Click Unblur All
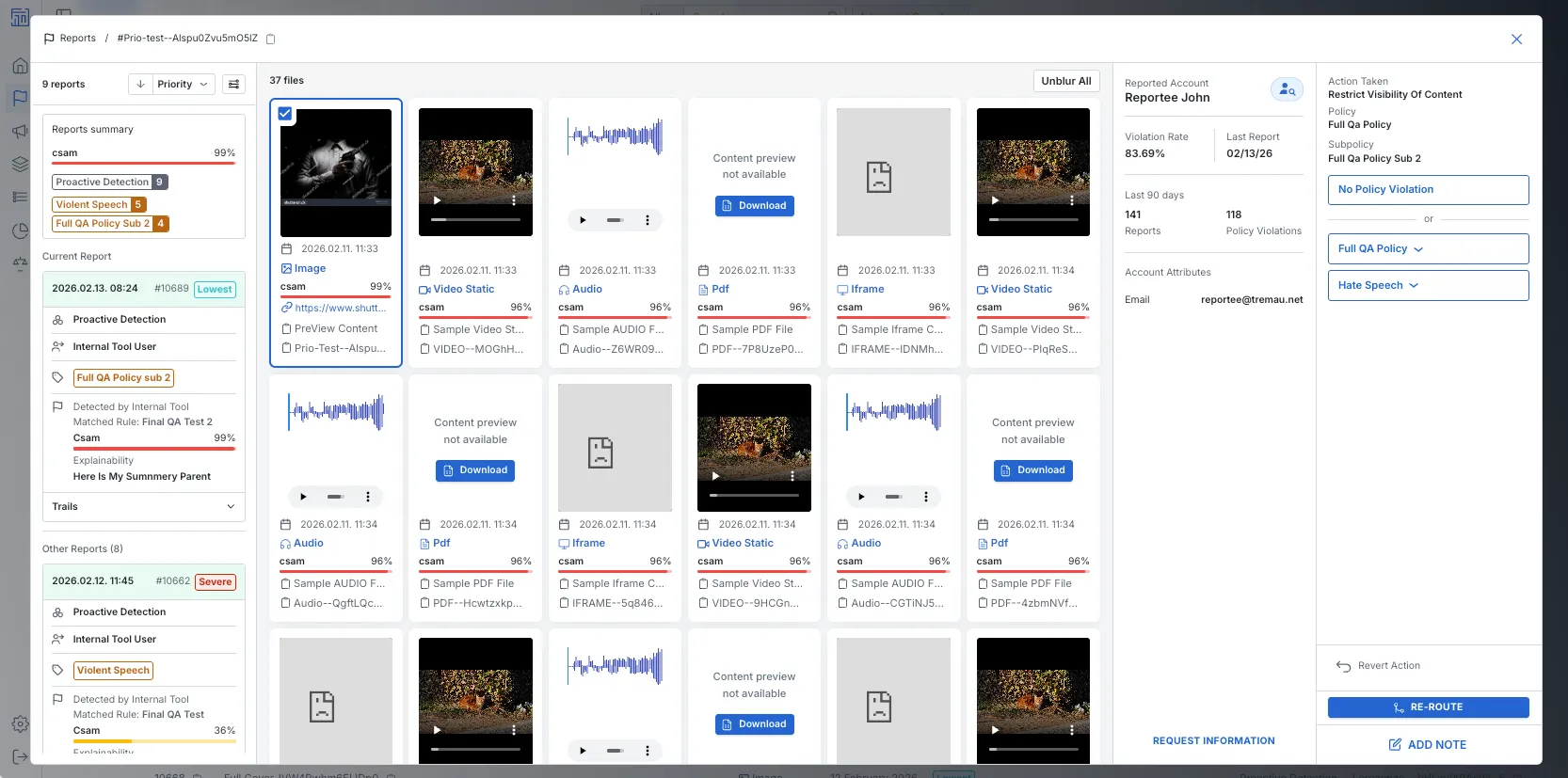Viewport: 1568px width, 778px height. click(1066, 81)
